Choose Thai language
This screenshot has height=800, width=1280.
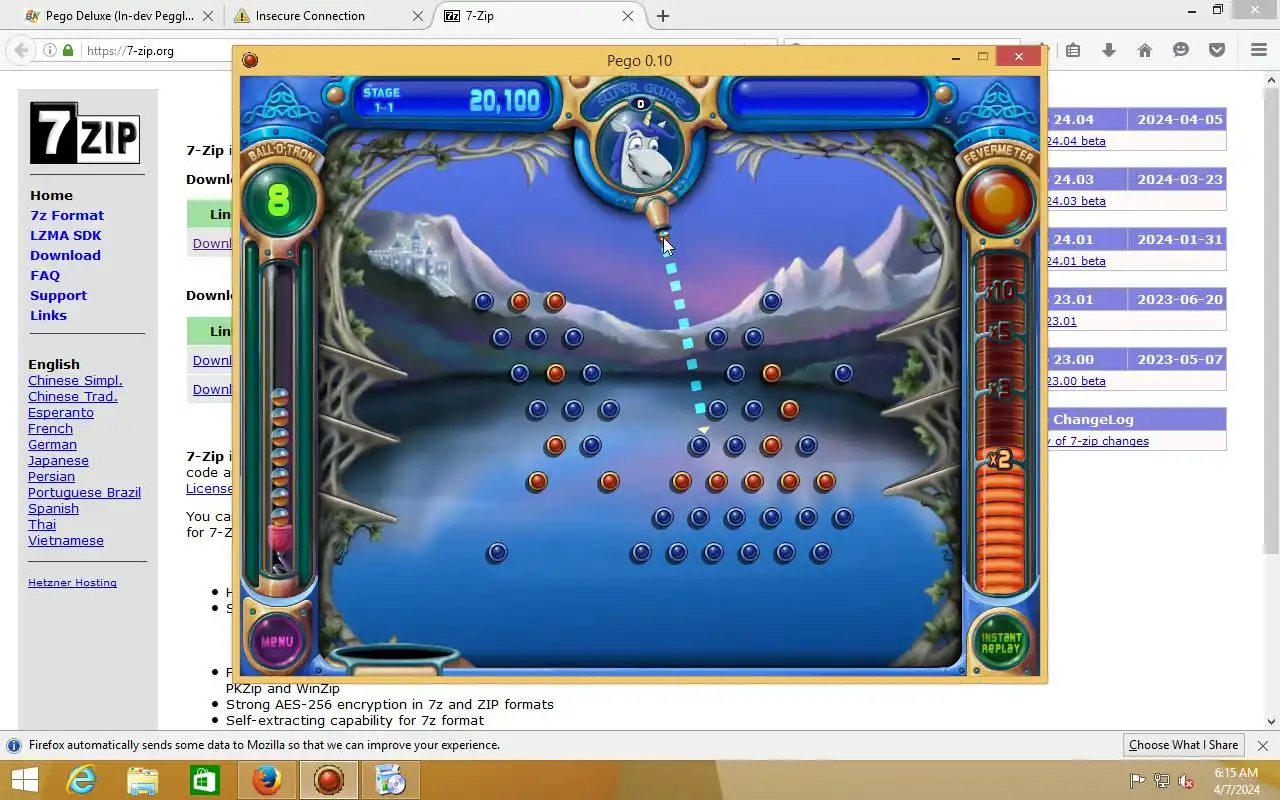point(42,524)
